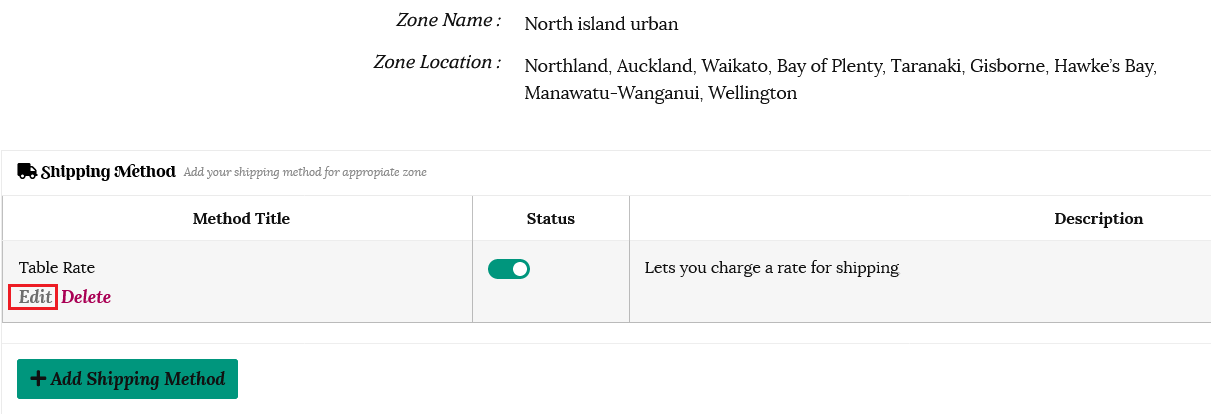
Task: Click the truck icon beside Shipping Method
Action: pyautogui.click(x=27, y=172)
